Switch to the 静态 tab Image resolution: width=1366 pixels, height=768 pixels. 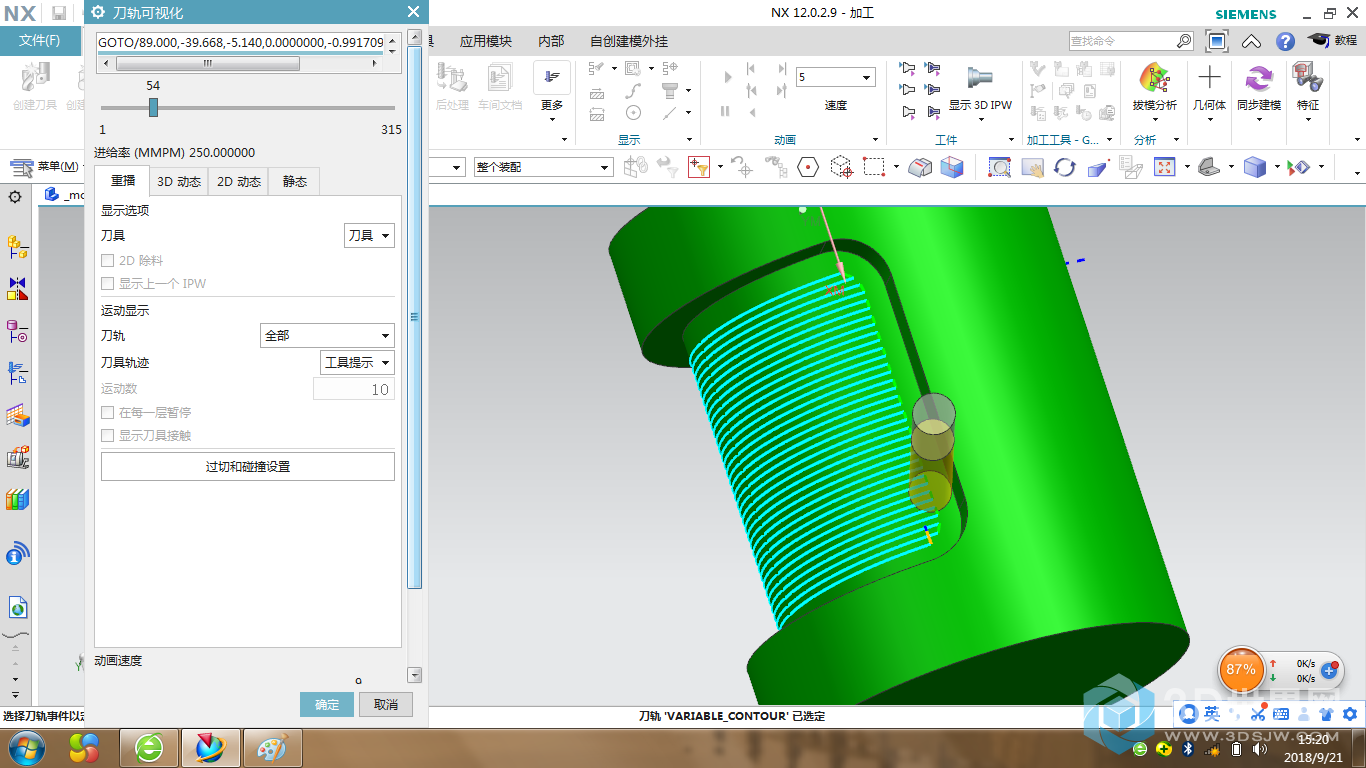pyautogui.click(x=294, y=181)
